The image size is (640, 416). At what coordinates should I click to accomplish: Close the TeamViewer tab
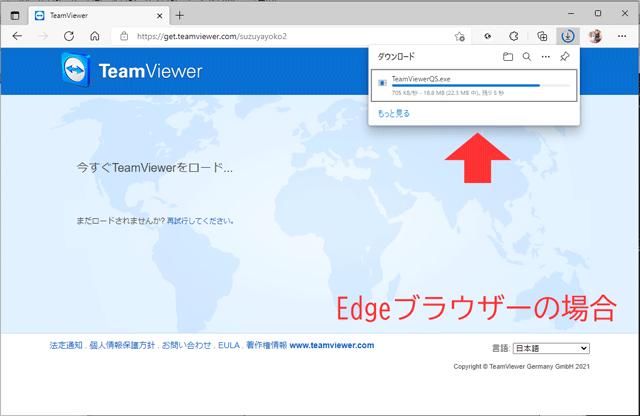pos(160,16)
